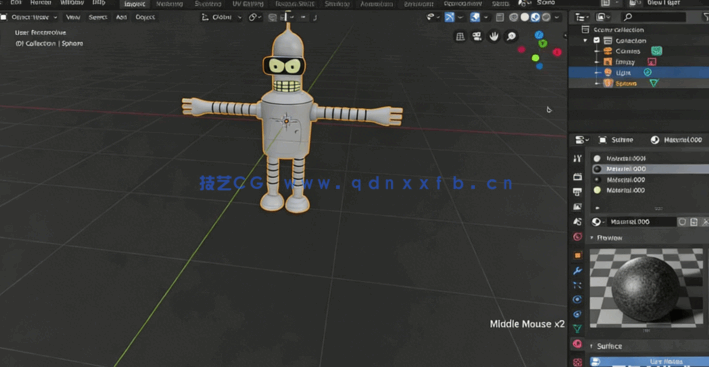Viewport: 709px width, 367px height.
Task: Open the View Layer properties icon
Action: 577,207
